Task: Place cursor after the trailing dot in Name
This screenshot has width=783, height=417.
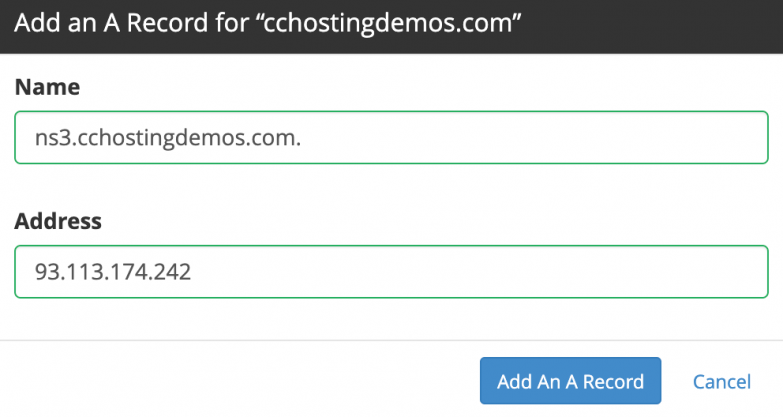Action: (303, 138)
